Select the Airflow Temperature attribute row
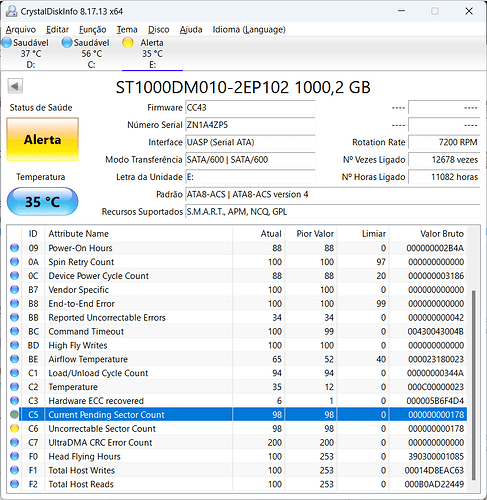 click(237, 359)
